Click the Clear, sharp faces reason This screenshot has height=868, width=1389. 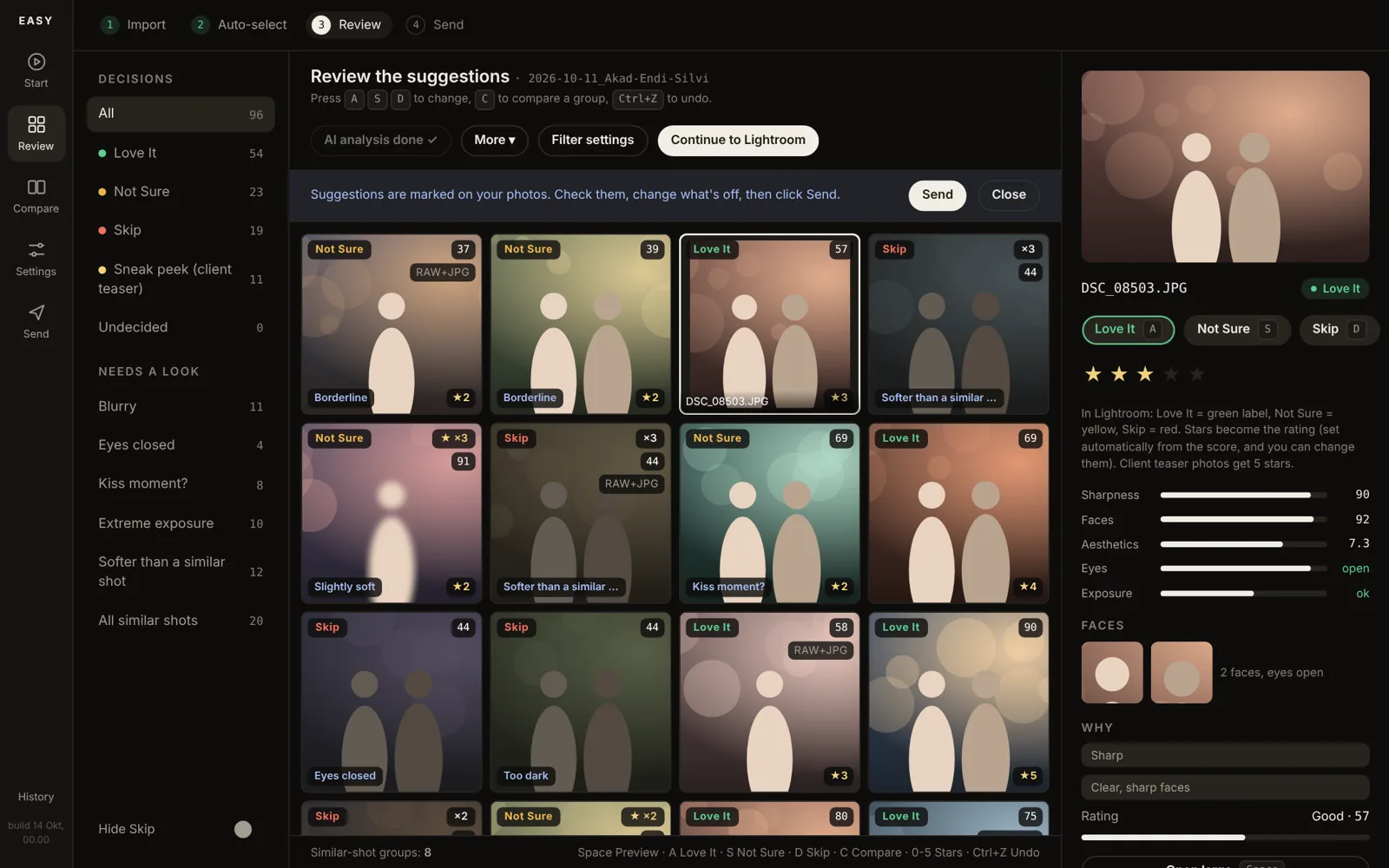pos(1225,787)
